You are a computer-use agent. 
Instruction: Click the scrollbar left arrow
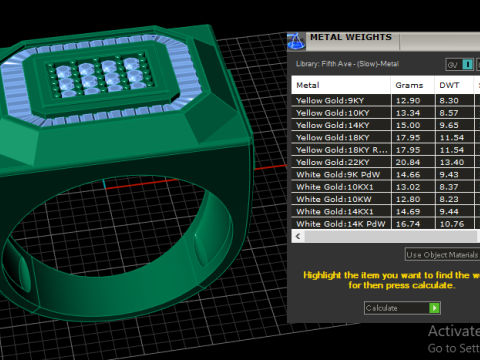click(x=298, y=236)
